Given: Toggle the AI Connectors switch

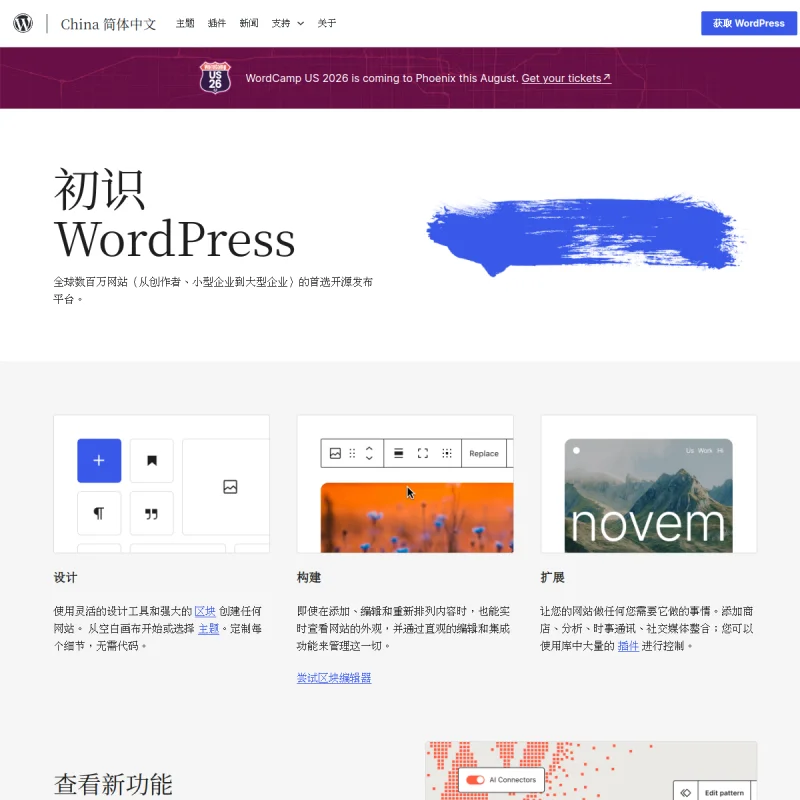Looking at the screenshot, I should tap(475, 780).
